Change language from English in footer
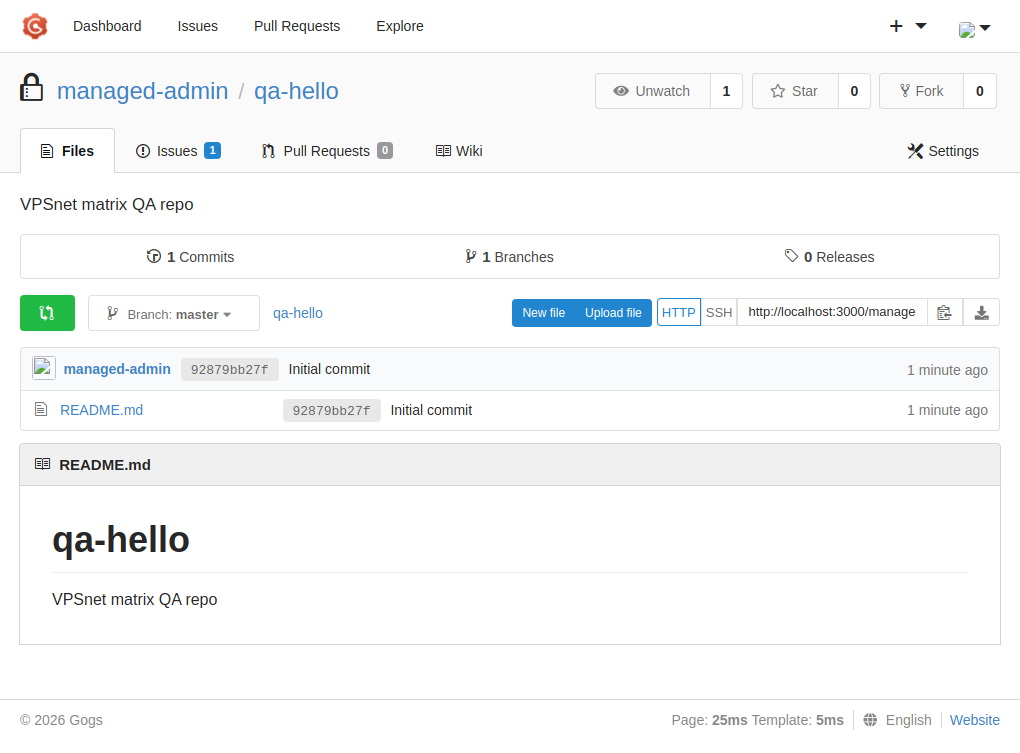Screen dimensions: 1020x753 (908, 720)
